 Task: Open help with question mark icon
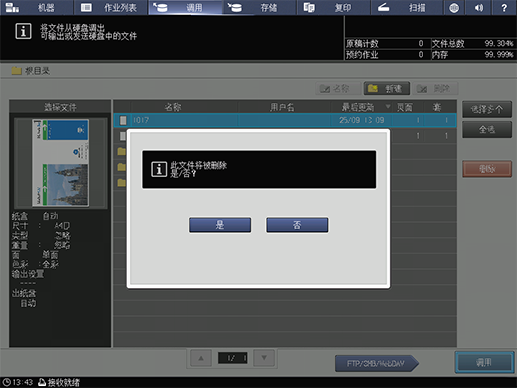504,8
